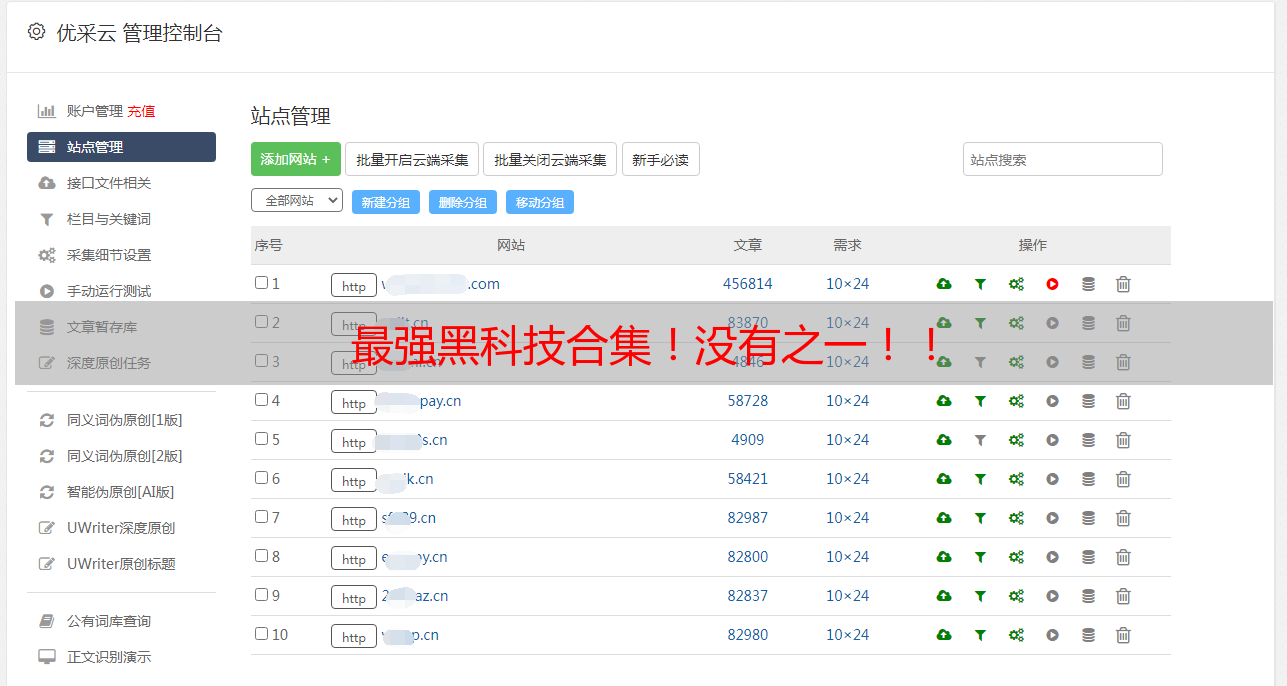
Task: Select 站点管理 in the sidebar
Action: coord(121,147)
